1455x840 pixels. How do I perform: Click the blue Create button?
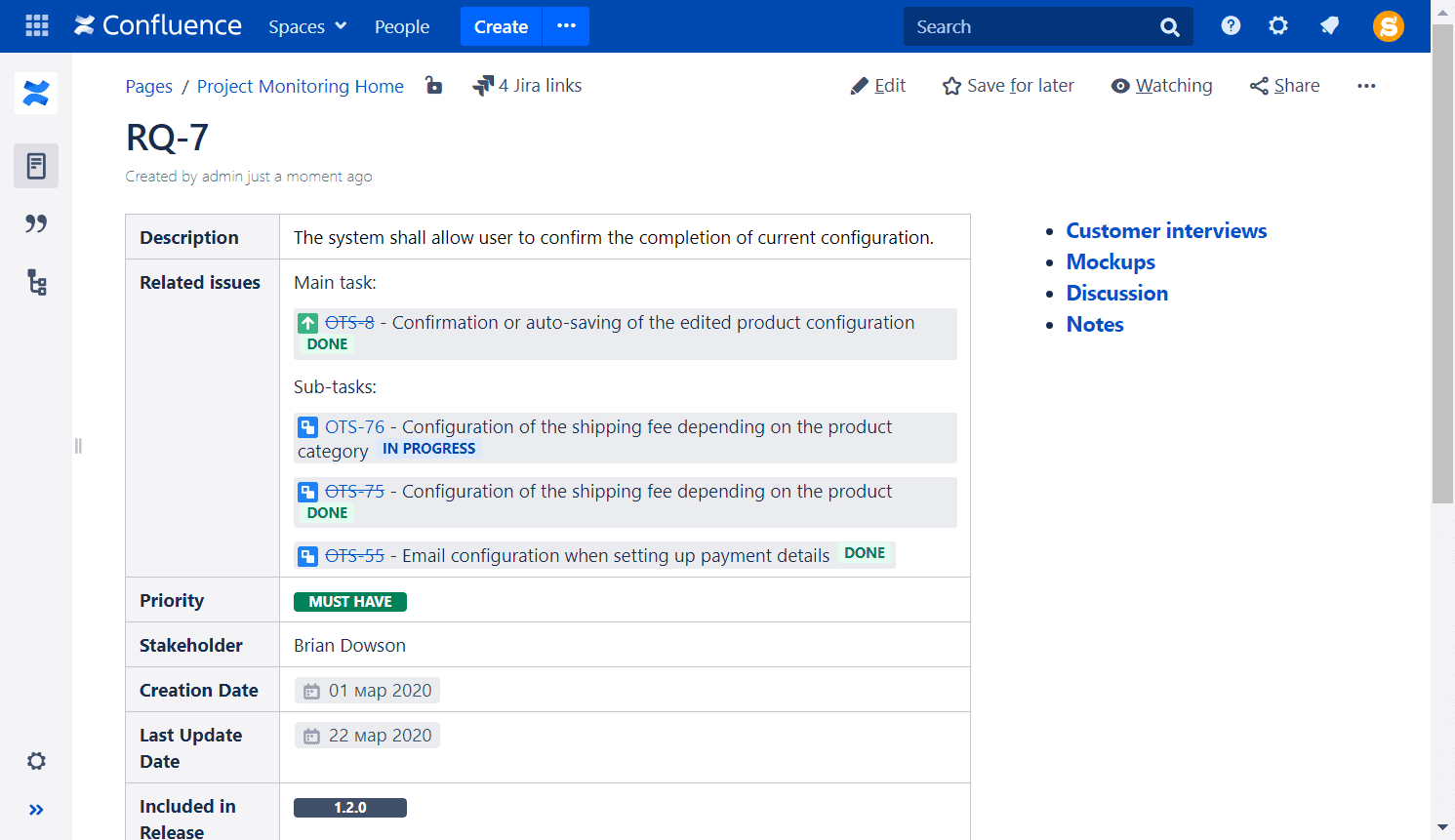click(501, 26)
